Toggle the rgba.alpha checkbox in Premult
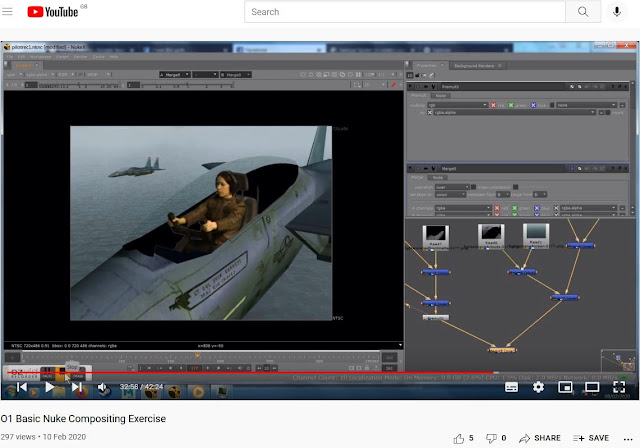This screenshot has width=640, height=448. [430, 112]
